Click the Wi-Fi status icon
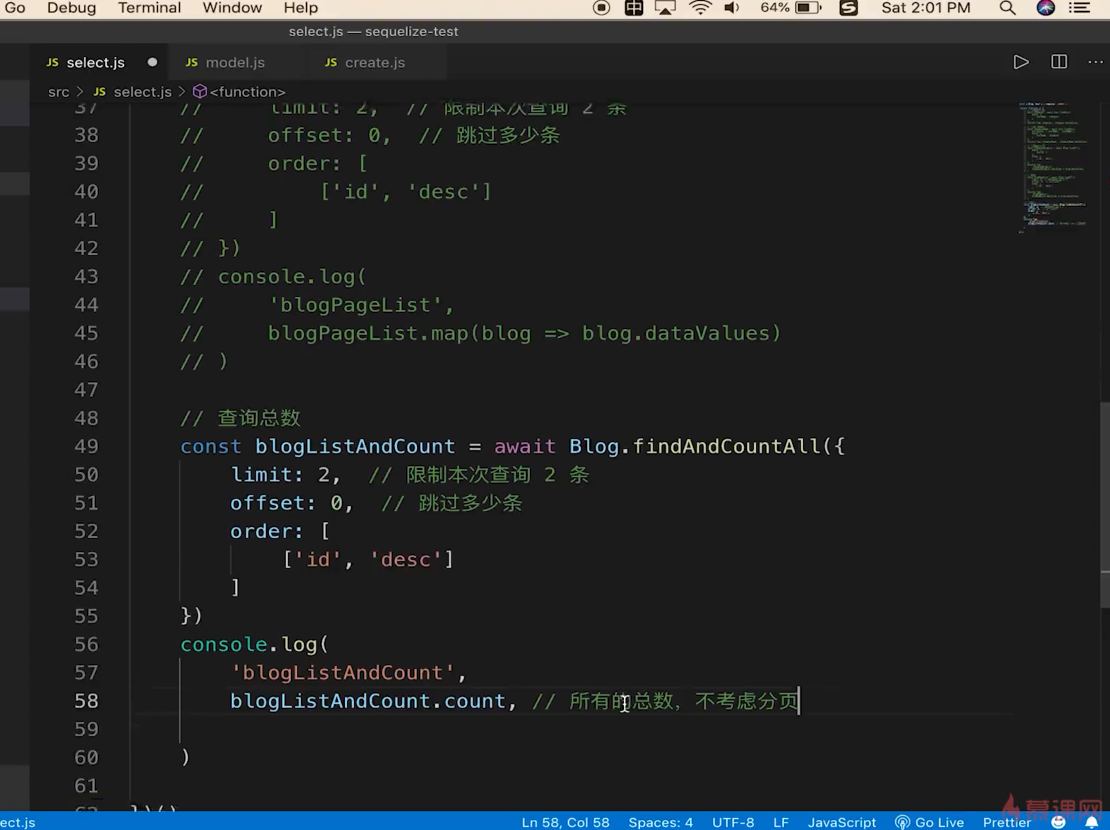The width and height of the screenshot is (1110, 830). tap(700, 8)
